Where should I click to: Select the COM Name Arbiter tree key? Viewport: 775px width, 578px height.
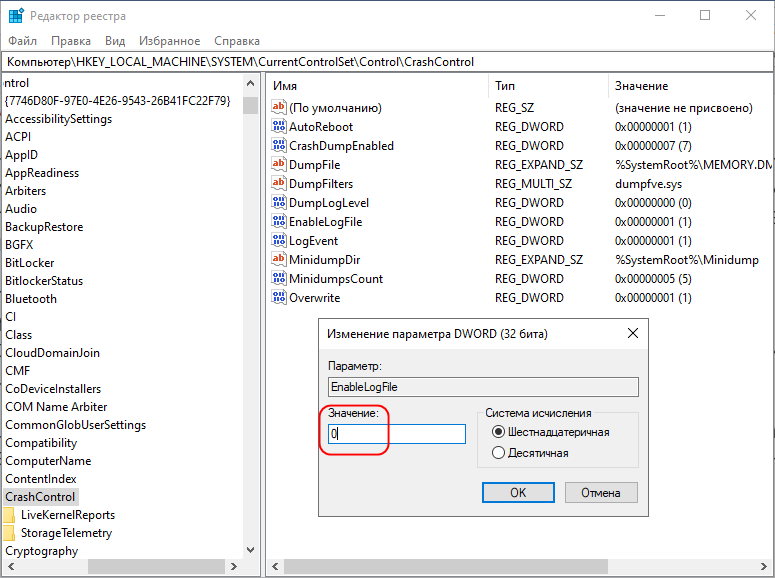coord(56,406)
